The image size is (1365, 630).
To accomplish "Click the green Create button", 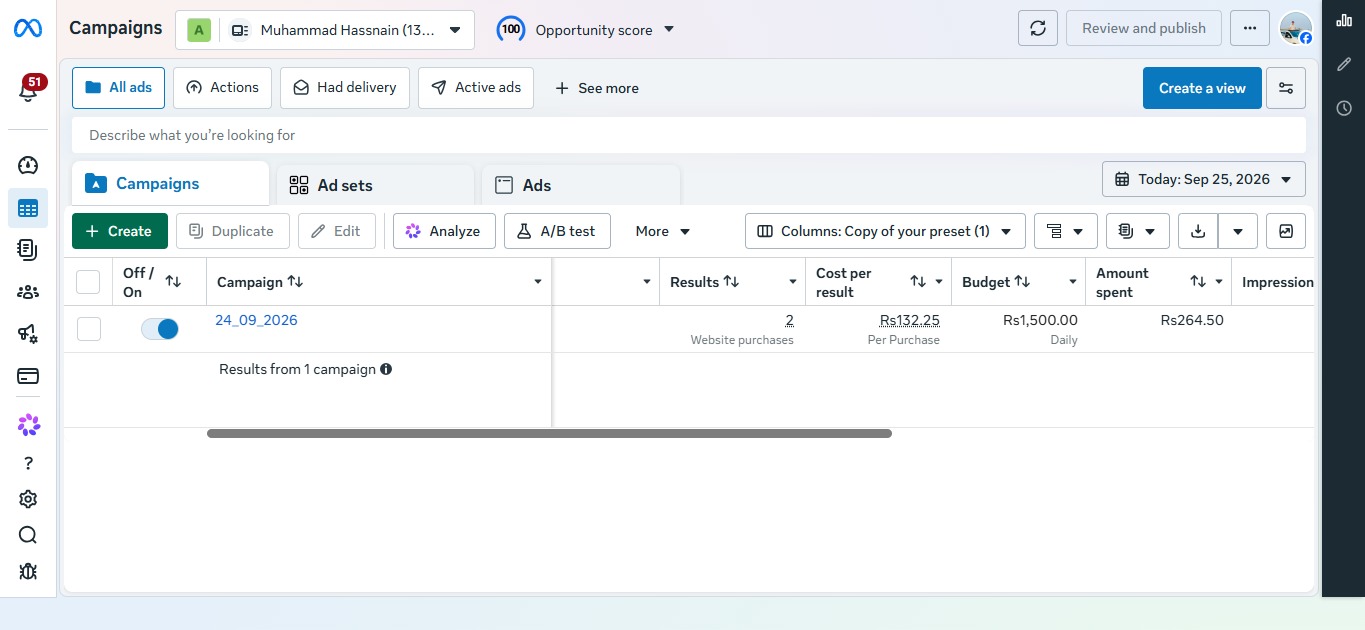I will point(120,231).
